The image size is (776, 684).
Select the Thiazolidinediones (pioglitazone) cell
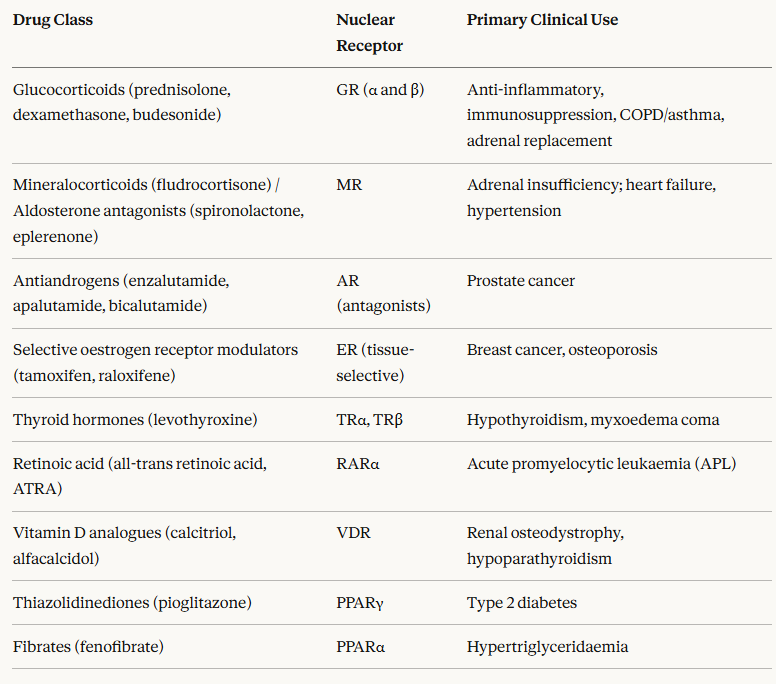[132, 603]
